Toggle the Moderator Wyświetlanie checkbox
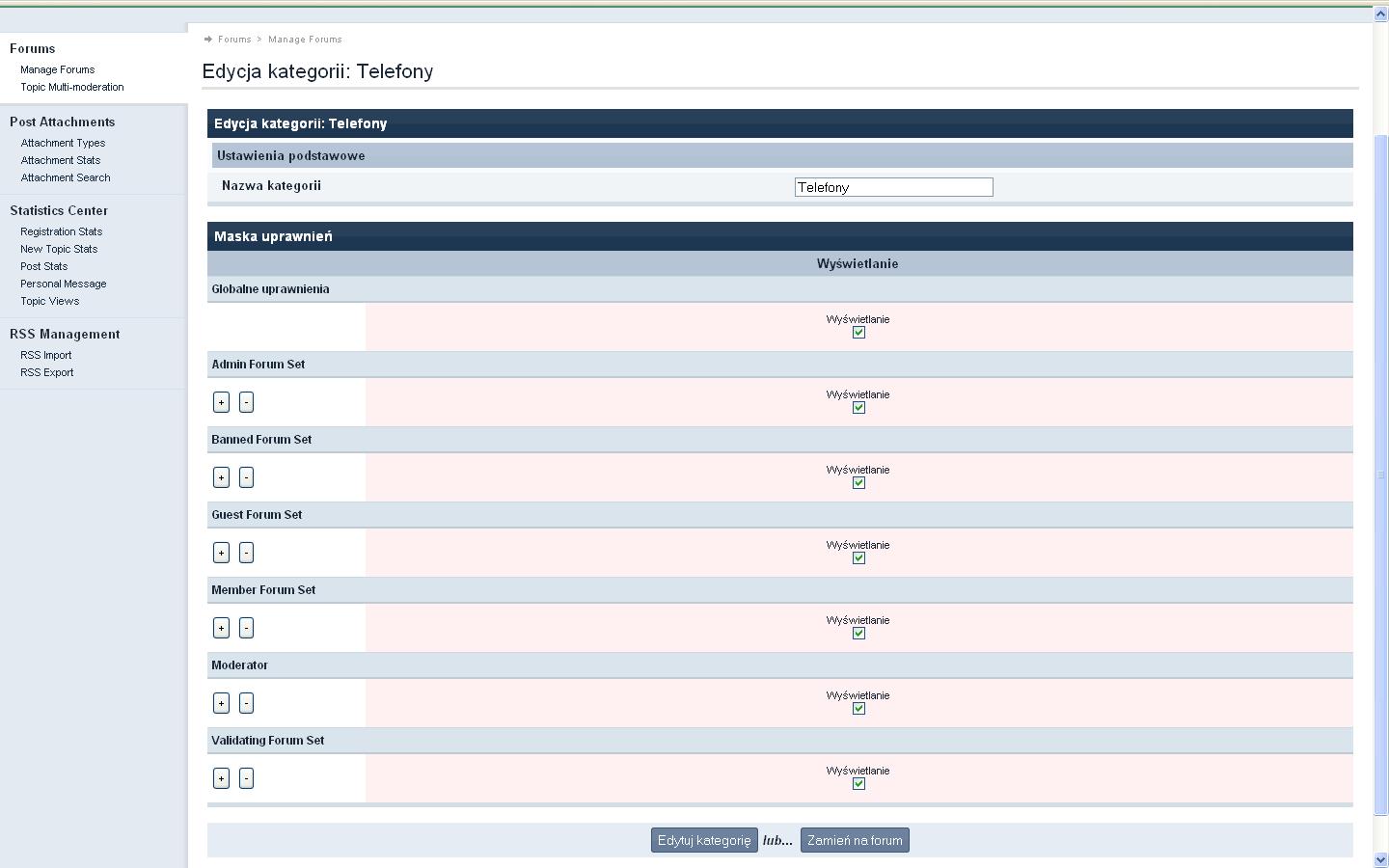The height and width of the screenshot is (868, 1389). [x=858, y=709]
